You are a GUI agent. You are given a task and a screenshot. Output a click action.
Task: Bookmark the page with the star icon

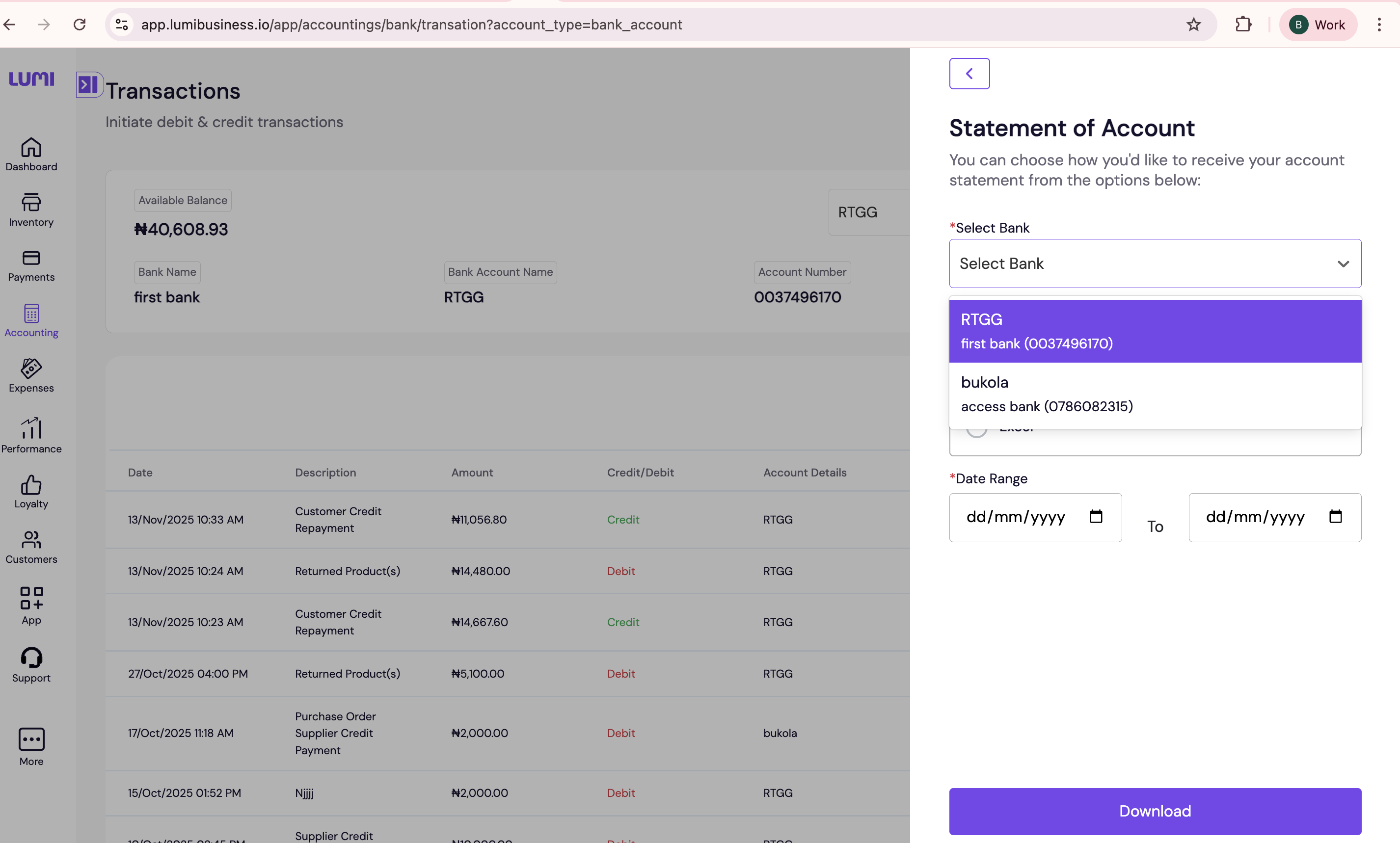pos(1193,25)
